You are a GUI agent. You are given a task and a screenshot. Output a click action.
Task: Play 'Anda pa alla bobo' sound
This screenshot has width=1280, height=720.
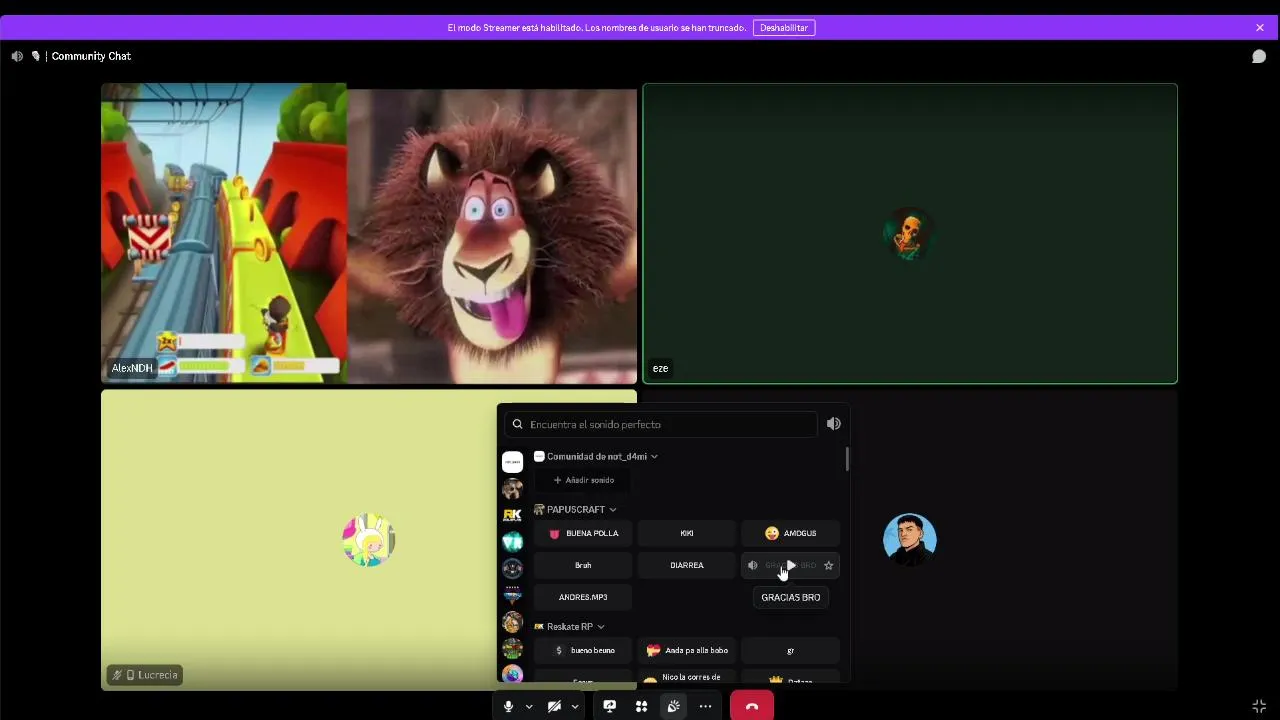(x=687, y=650)
